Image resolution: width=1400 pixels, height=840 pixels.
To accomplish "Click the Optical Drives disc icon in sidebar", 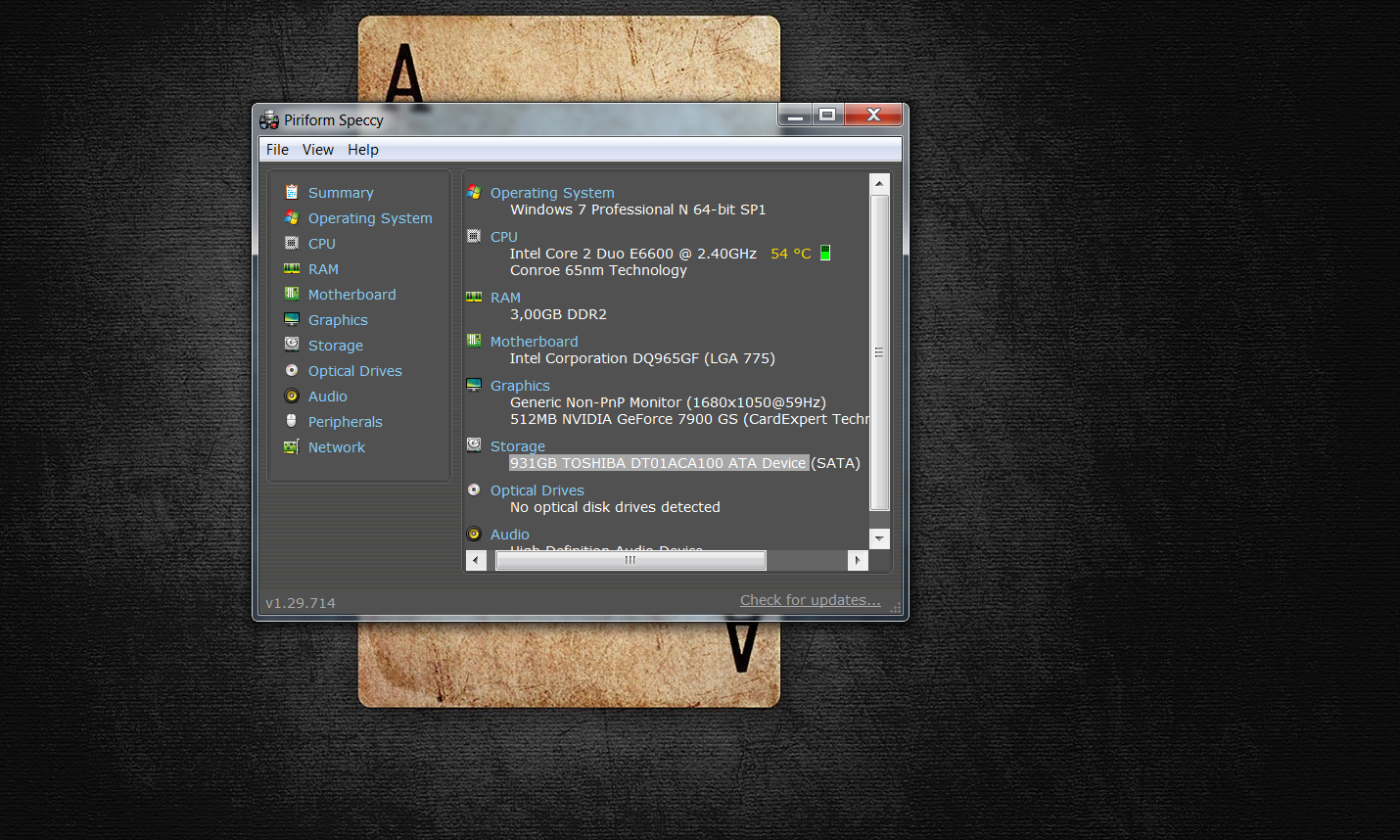I will coord(292,370).
